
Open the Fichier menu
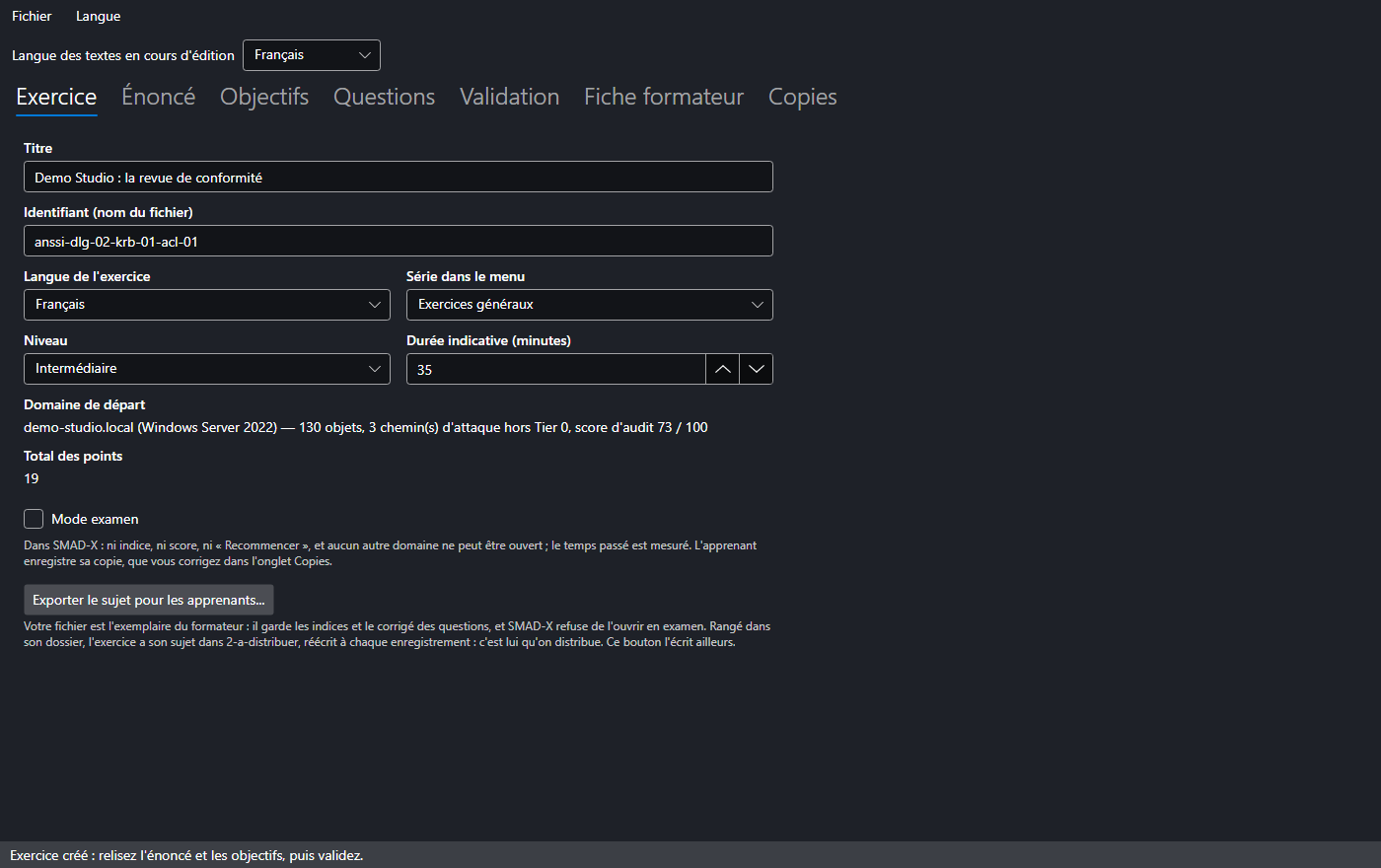point(32,16)
